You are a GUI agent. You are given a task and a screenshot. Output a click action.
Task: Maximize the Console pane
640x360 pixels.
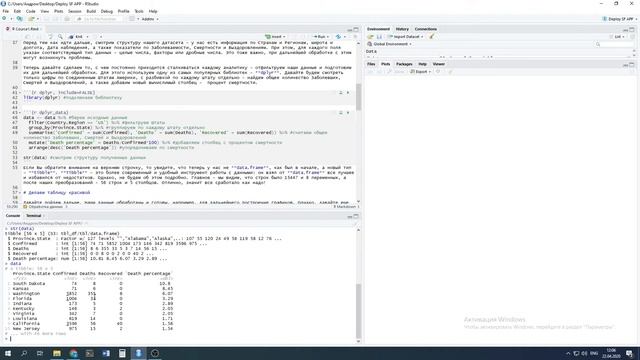[356, 216]
